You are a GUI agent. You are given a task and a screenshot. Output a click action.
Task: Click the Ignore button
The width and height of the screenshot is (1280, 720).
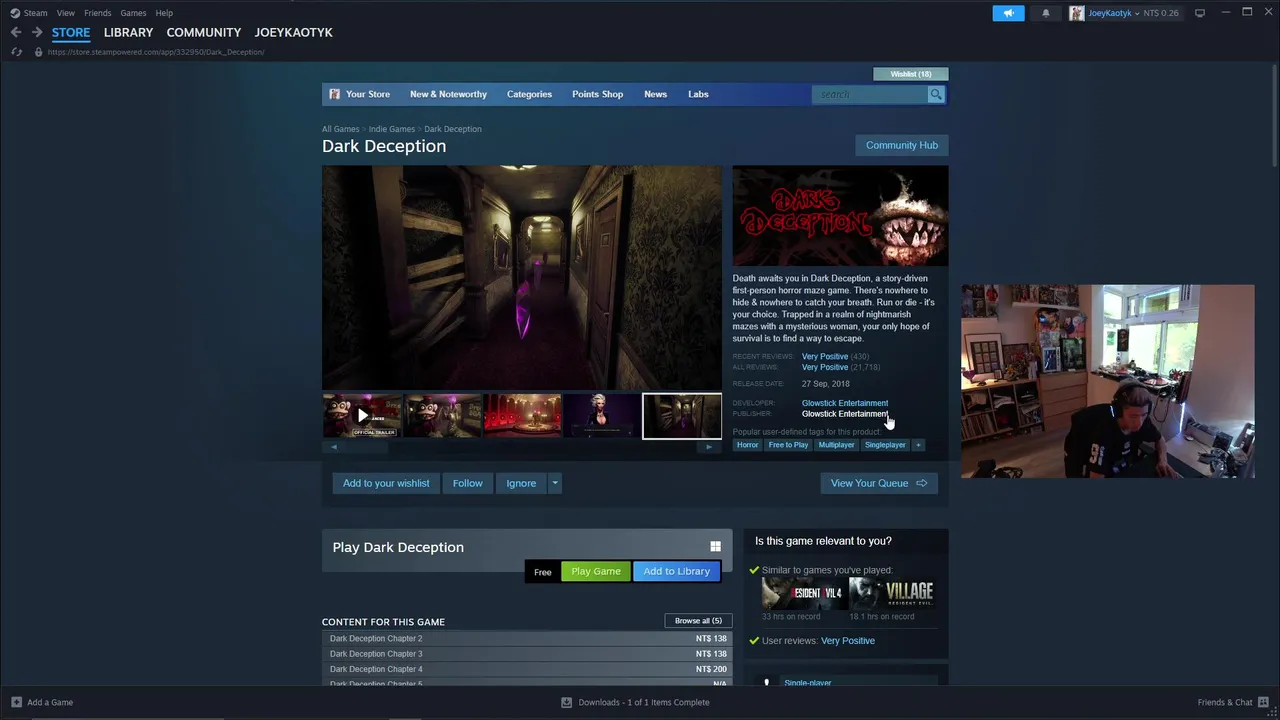click(x=521, y=483)
